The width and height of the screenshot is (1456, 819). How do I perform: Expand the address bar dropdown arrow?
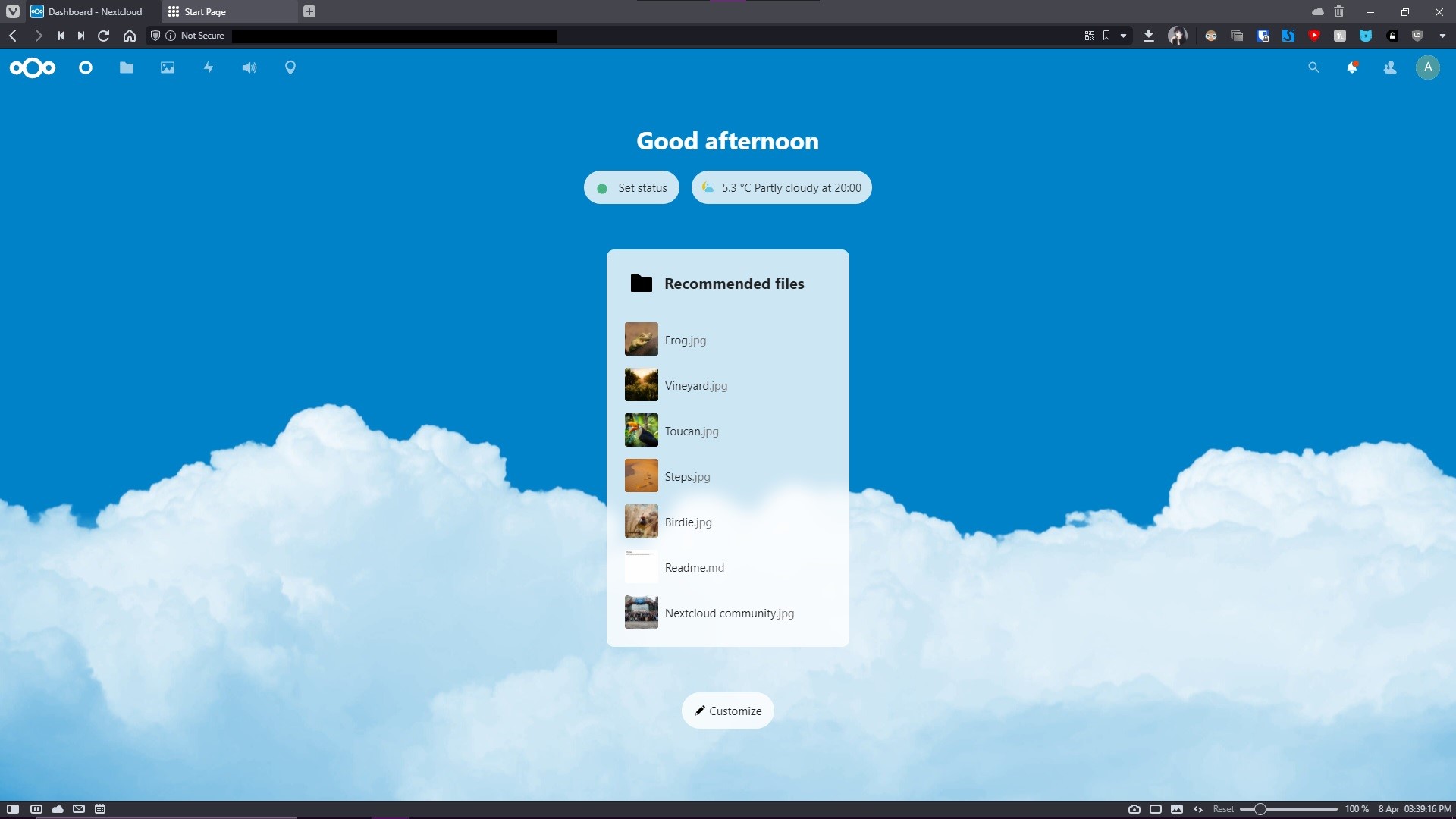click(1123, 36)
